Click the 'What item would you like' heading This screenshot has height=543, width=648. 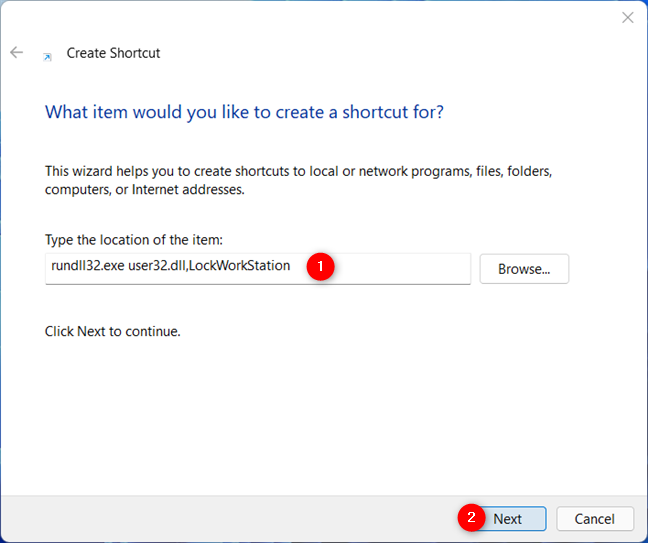tap(244, 112)
